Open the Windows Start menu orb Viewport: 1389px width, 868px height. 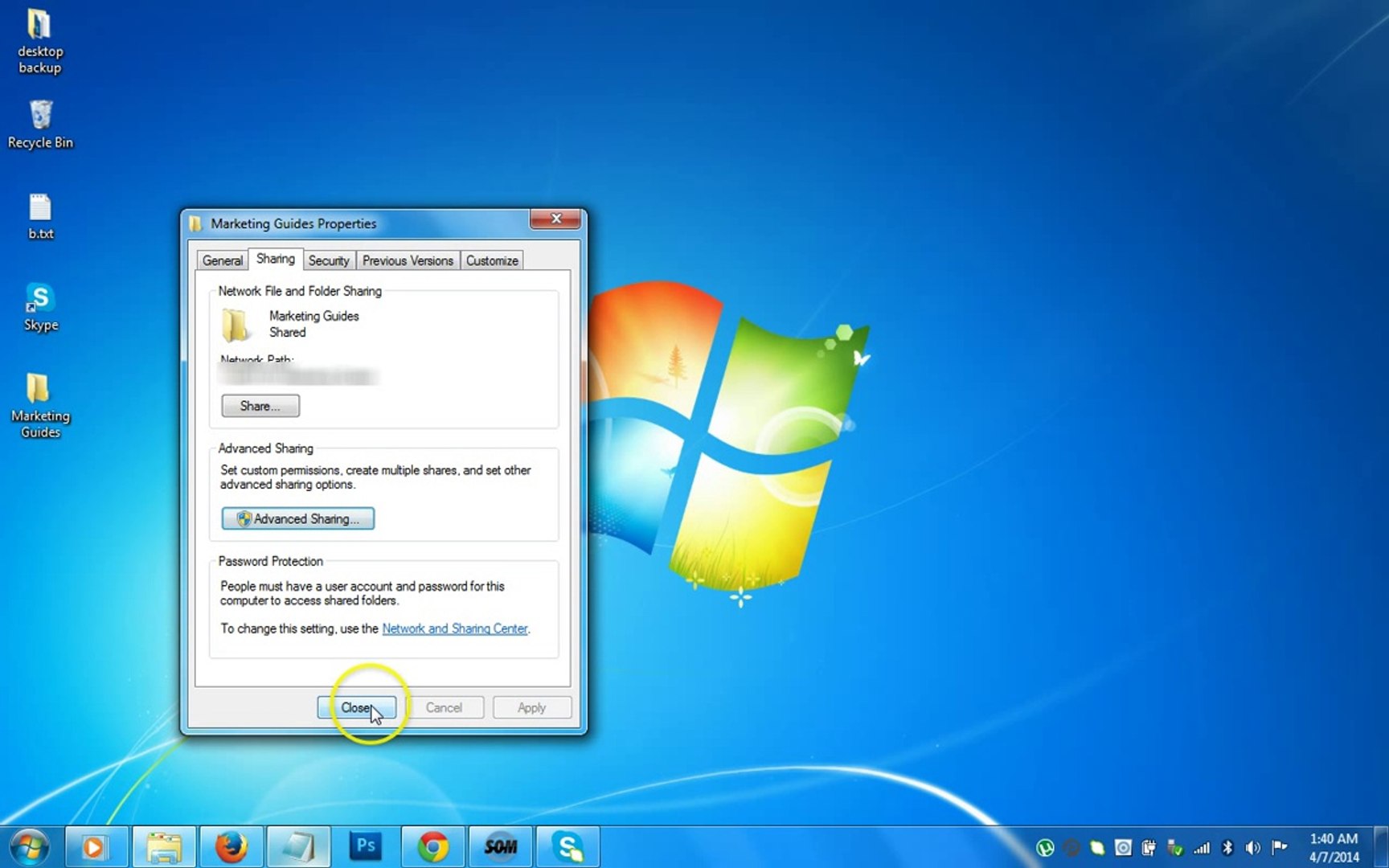(30, 847)
